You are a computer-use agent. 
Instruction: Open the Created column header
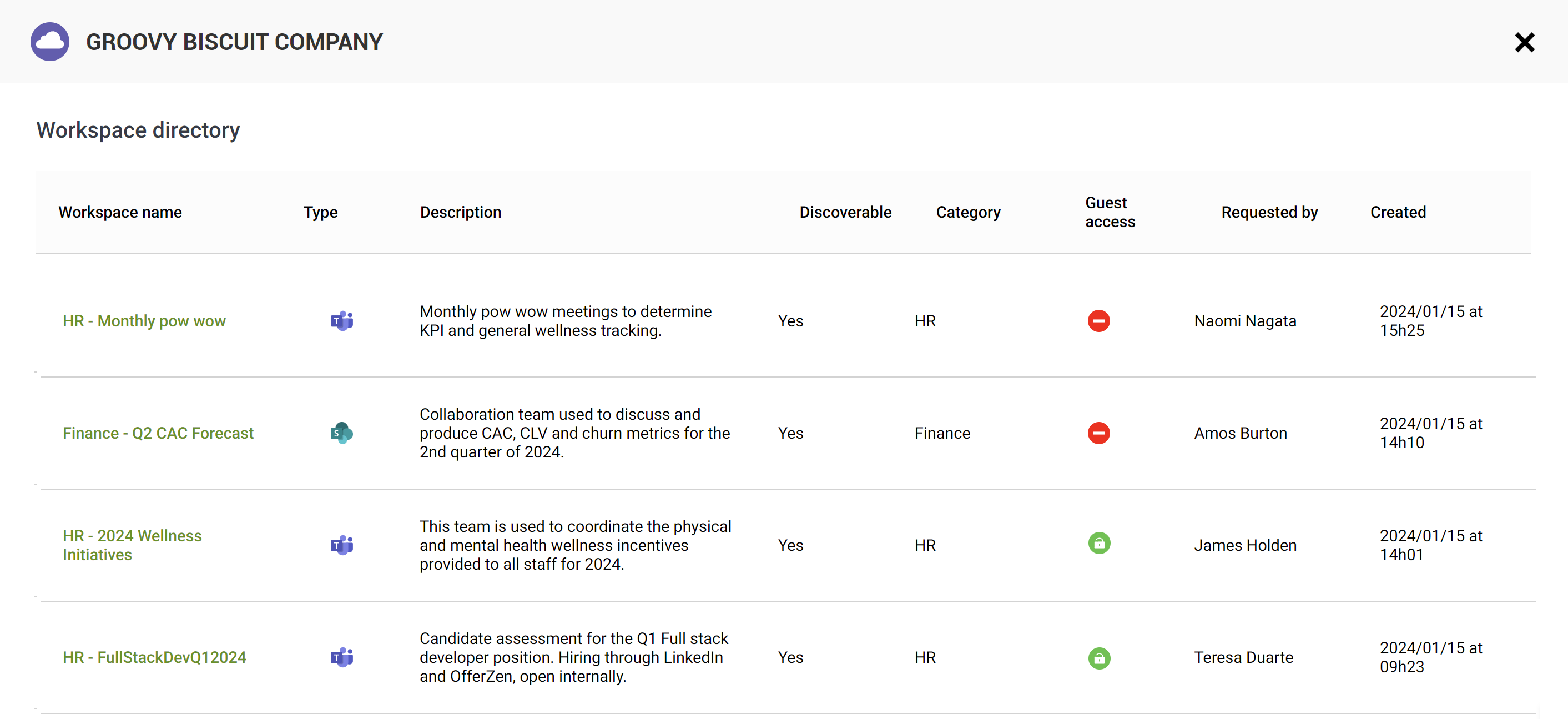click(1398, 212)
